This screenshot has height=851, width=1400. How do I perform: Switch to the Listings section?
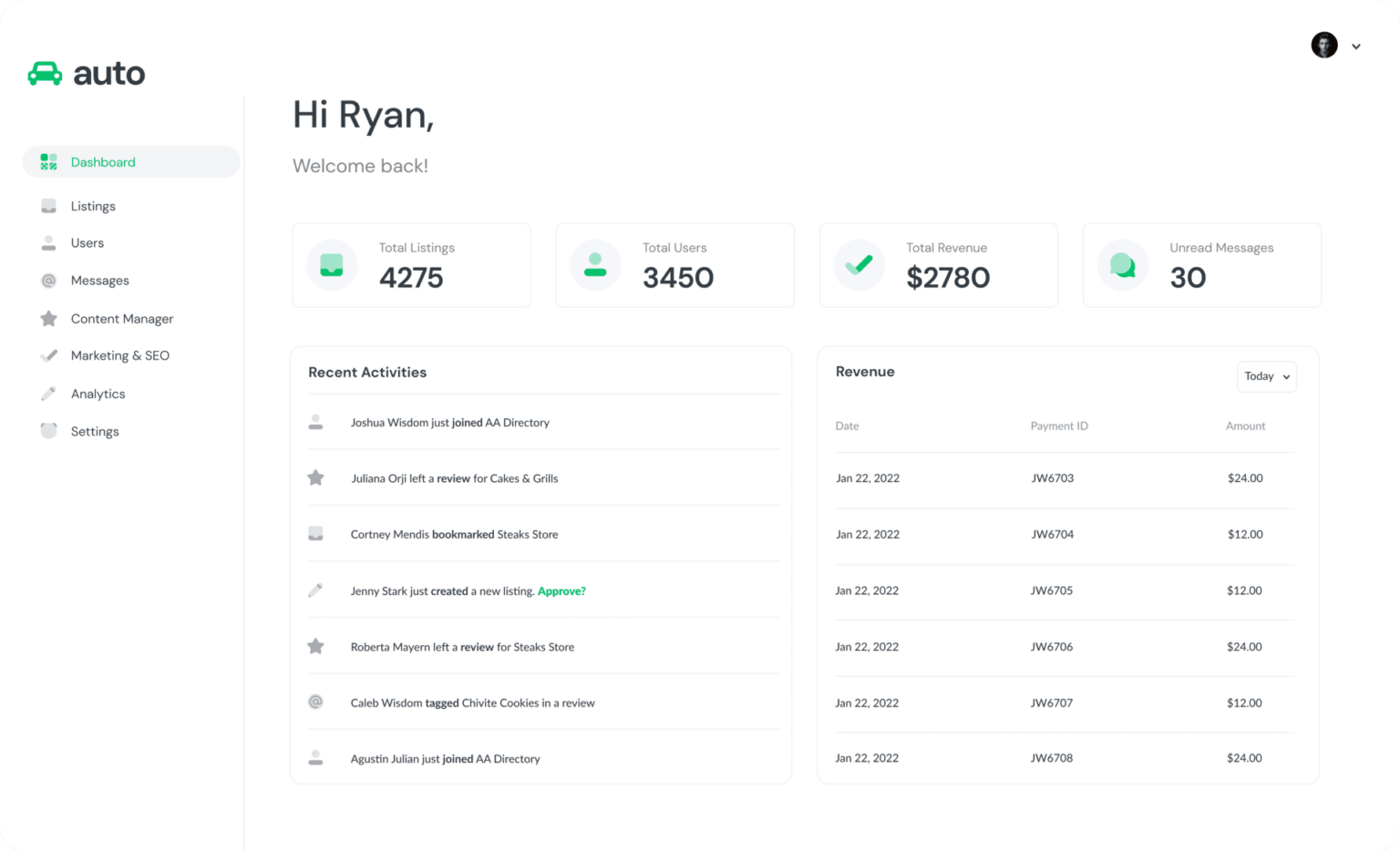pyautogui.click(x=92, y=206)
